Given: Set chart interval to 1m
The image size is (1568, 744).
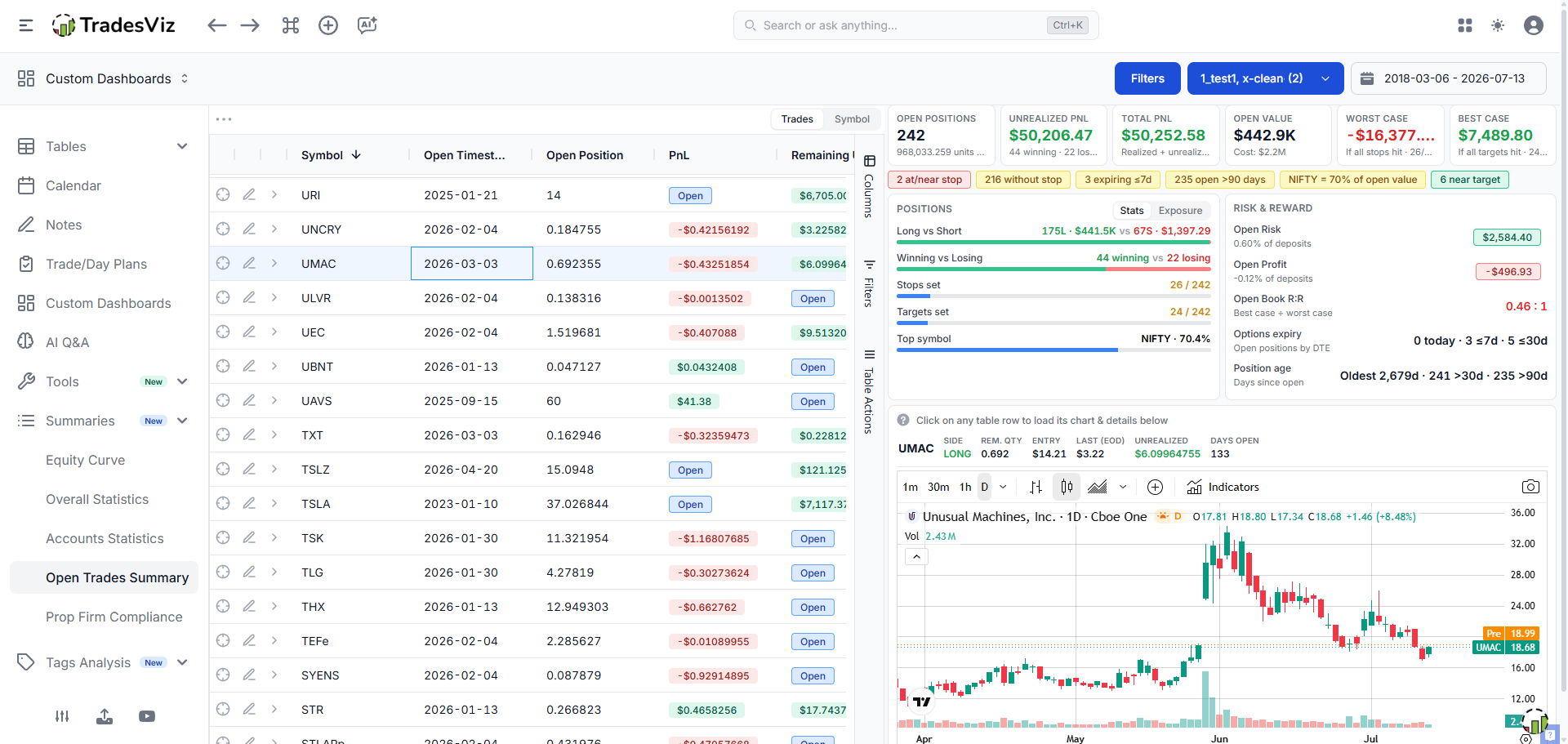Looking at the screenshot, I should (910, 487).
